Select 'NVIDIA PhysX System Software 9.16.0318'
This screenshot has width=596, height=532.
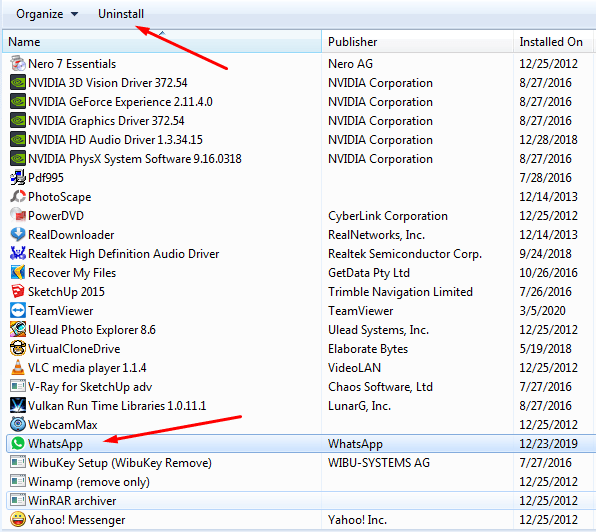pos(135,159)
